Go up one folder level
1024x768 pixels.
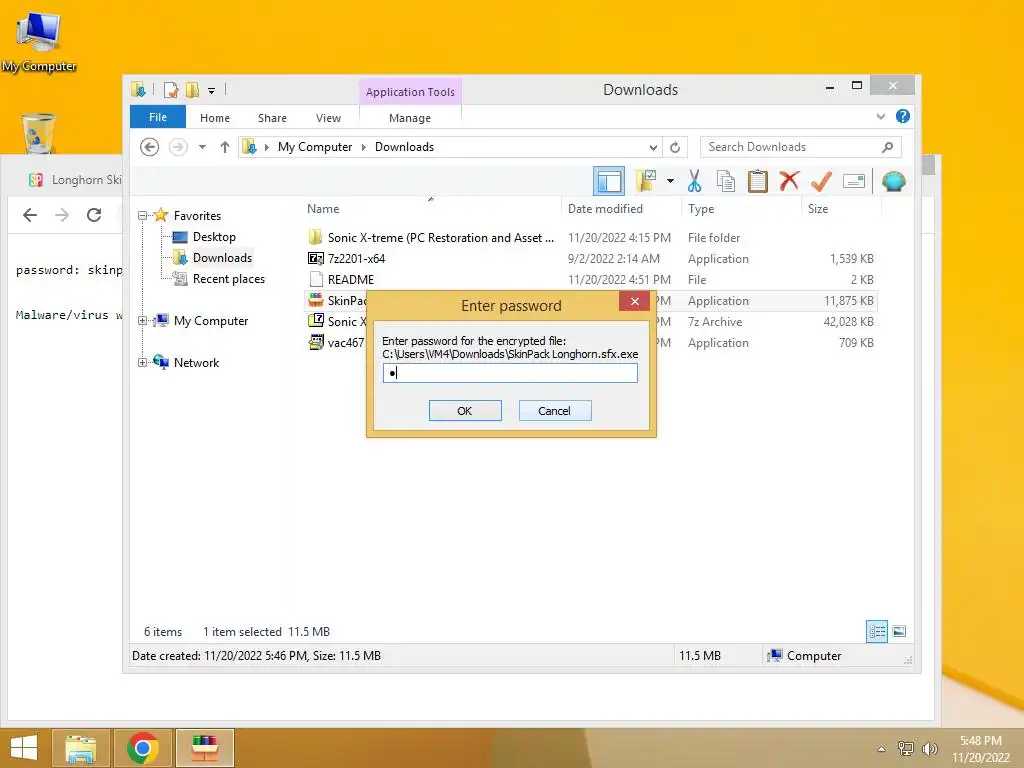[x=225, y=147]
